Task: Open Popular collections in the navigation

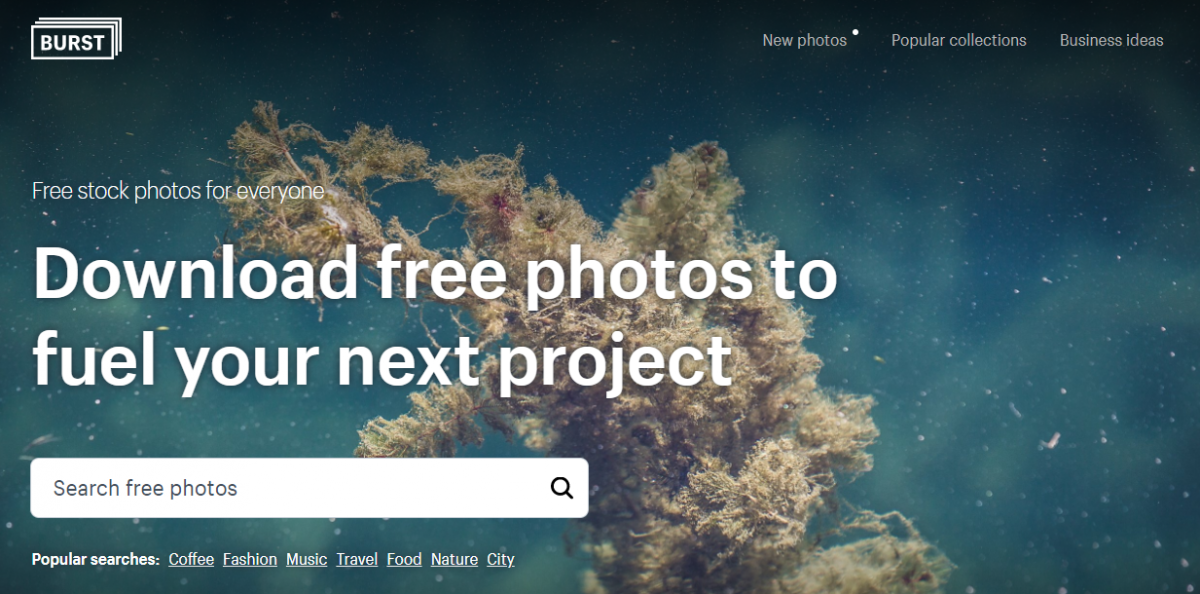Action: [x=958, y=40]
